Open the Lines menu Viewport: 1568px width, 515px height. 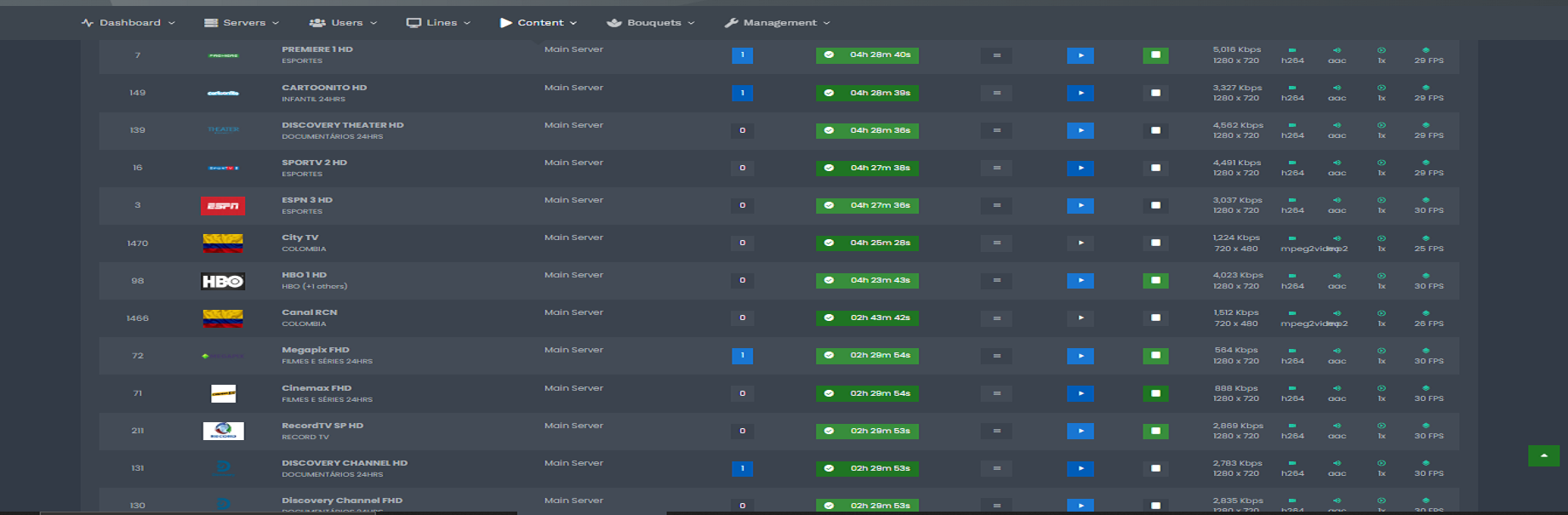(438, 23)
